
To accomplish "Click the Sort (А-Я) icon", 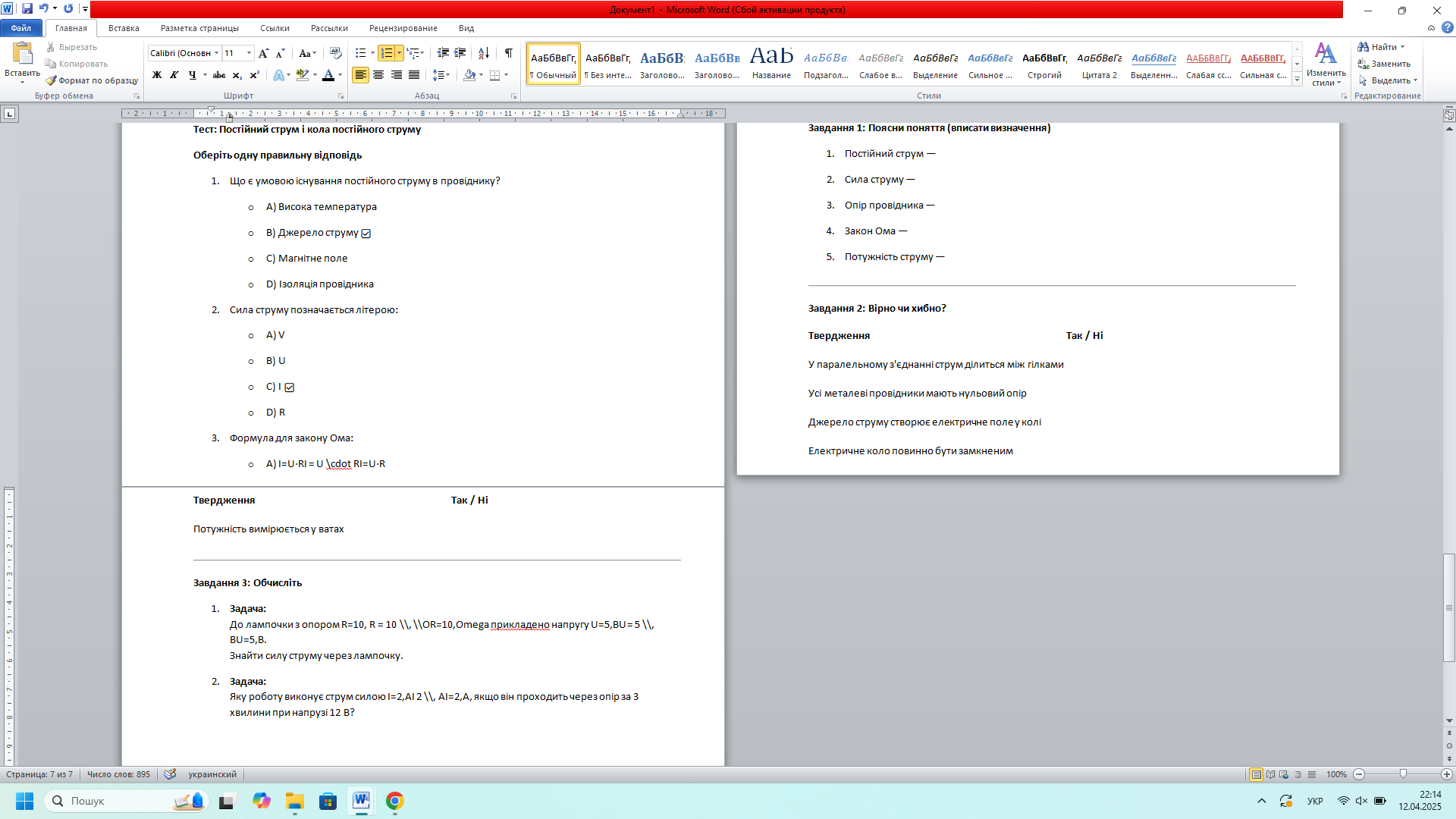I will pos(484,53).
